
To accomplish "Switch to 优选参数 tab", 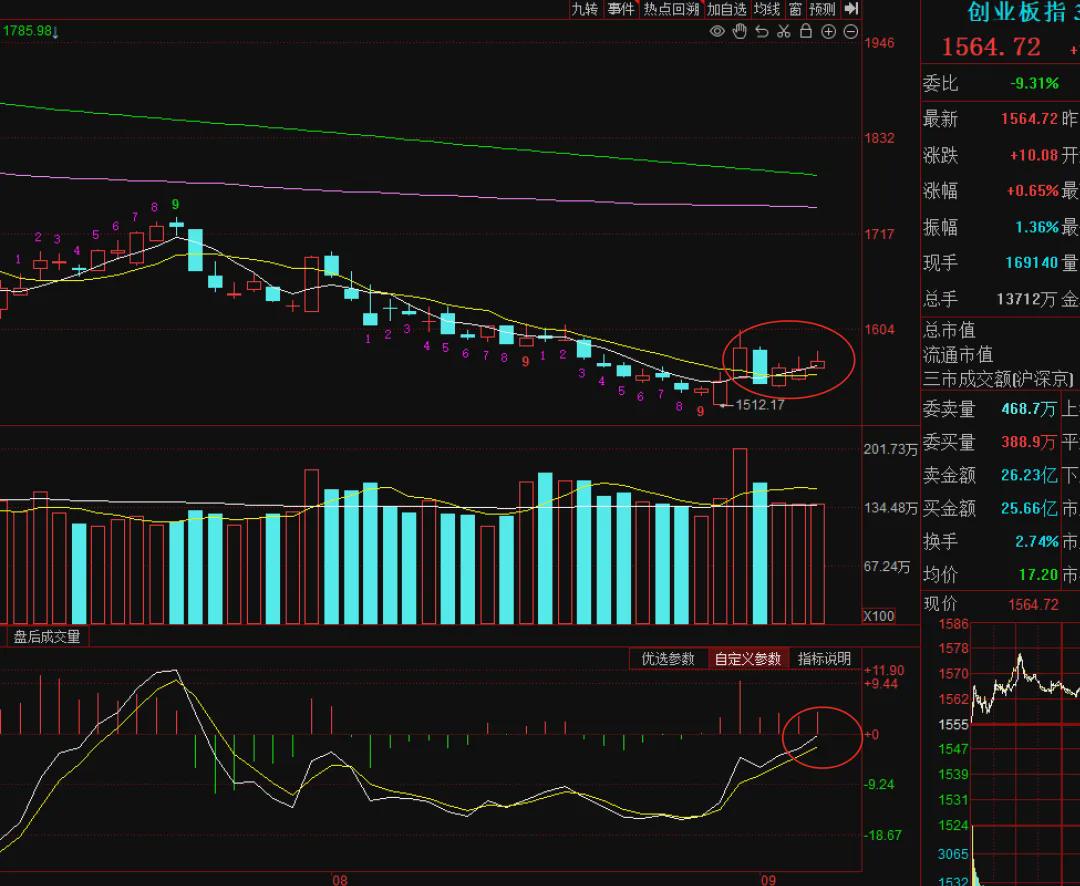I will click(668, 659).
